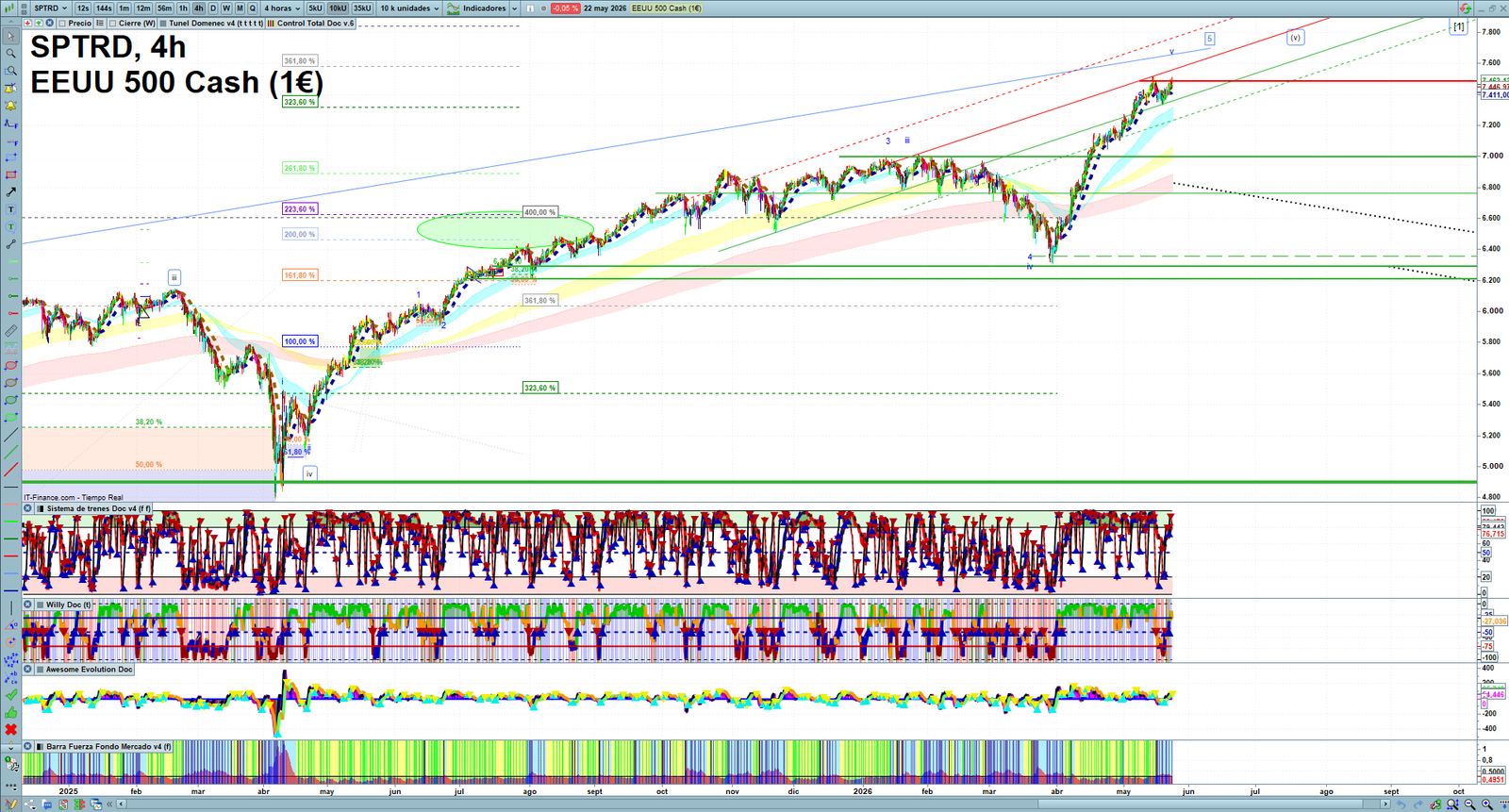Open the SPTRD symbol dropdown
The height and width of the screenshot is (812, 1509).
51,8
